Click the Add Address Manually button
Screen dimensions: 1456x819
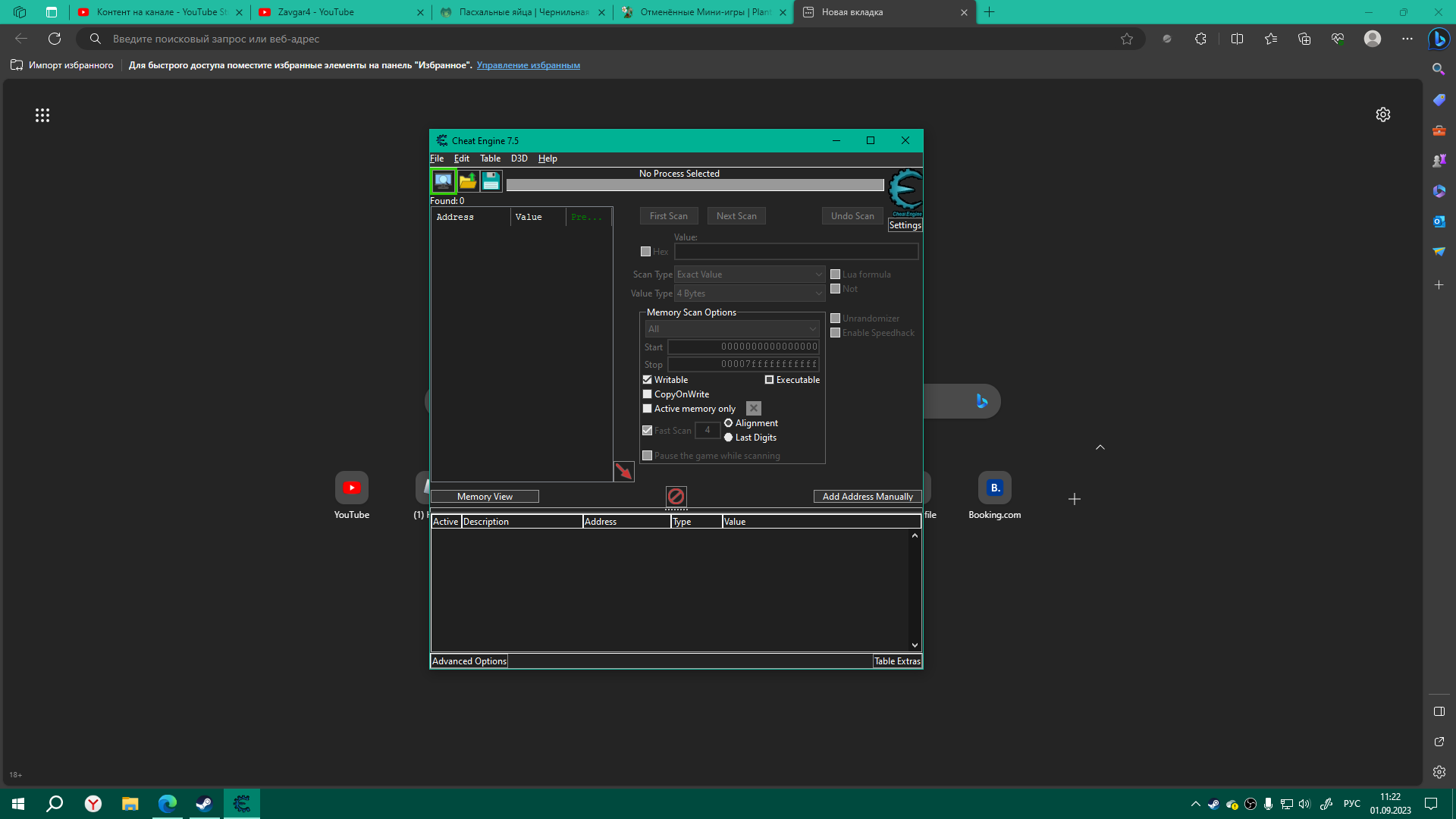click(868, 497)
